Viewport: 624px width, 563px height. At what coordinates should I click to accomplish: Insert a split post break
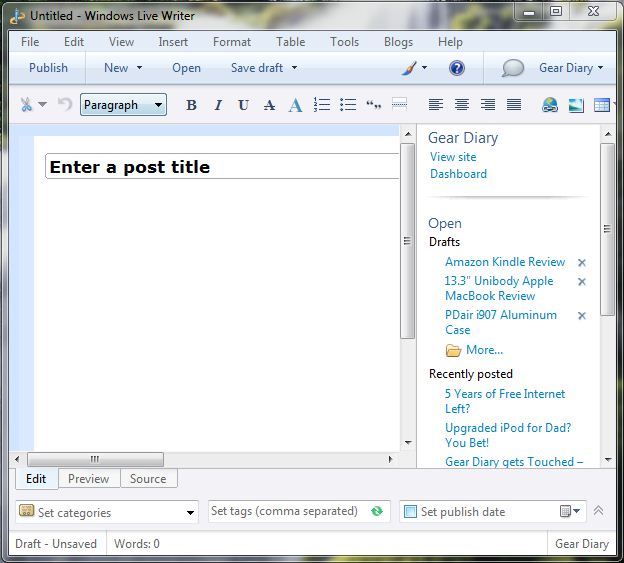click(399, 104)
